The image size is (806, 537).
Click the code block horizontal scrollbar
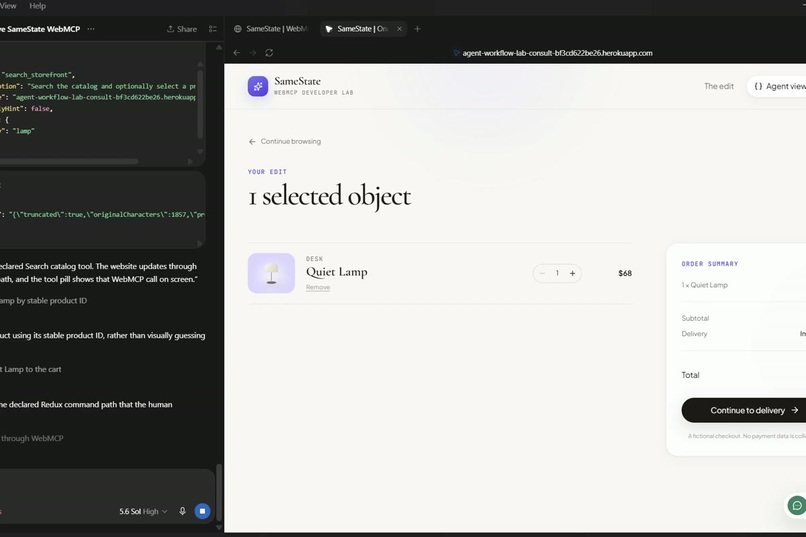click(69, 161)
